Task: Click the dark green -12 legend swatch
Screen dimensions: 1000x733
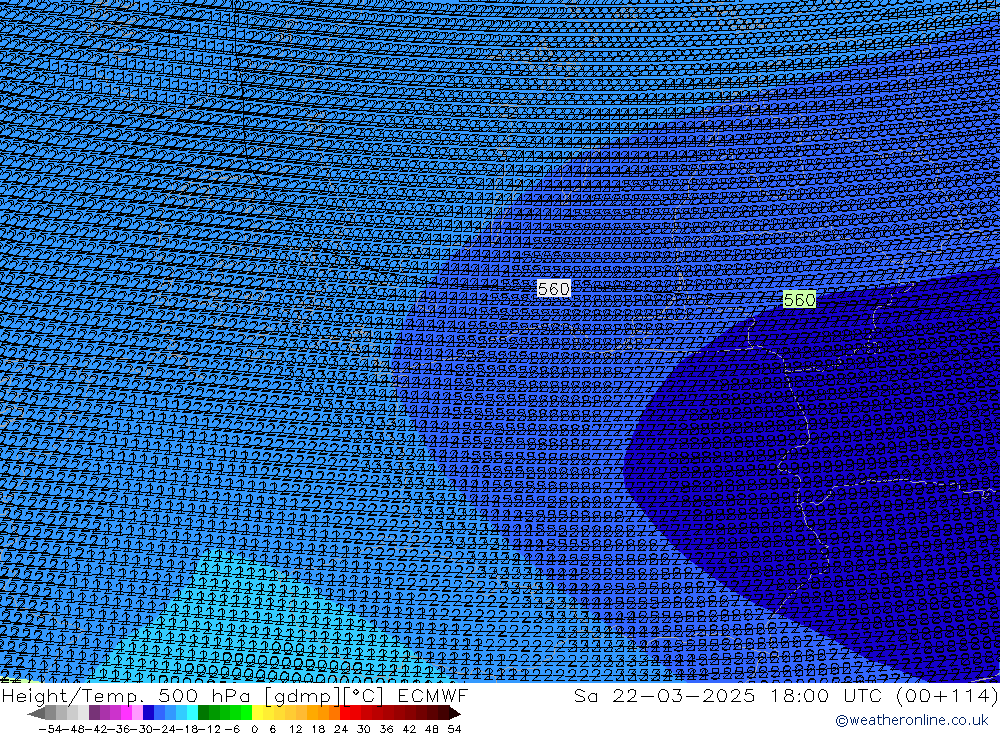Action: tap(203, 712)
